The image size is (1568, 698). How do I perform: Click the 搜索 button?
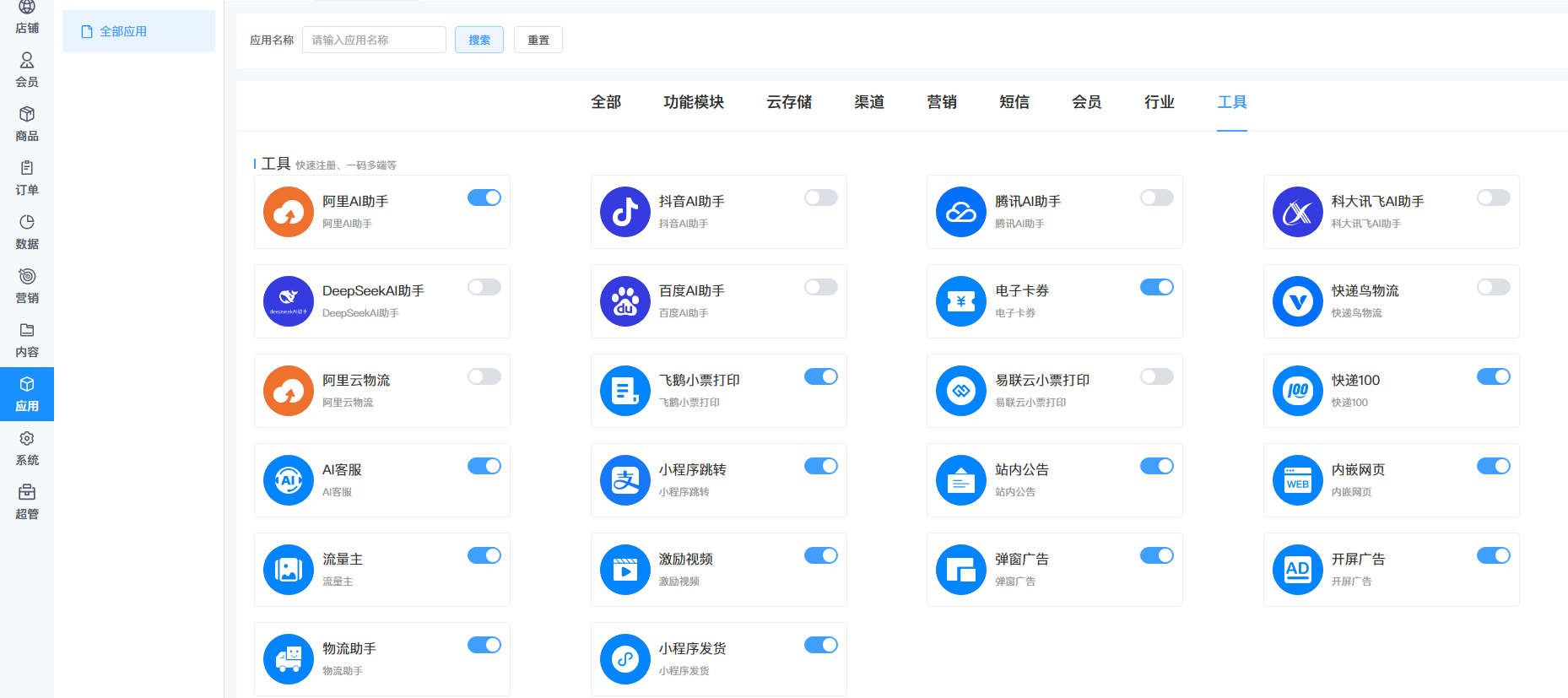tap(479, 40)
